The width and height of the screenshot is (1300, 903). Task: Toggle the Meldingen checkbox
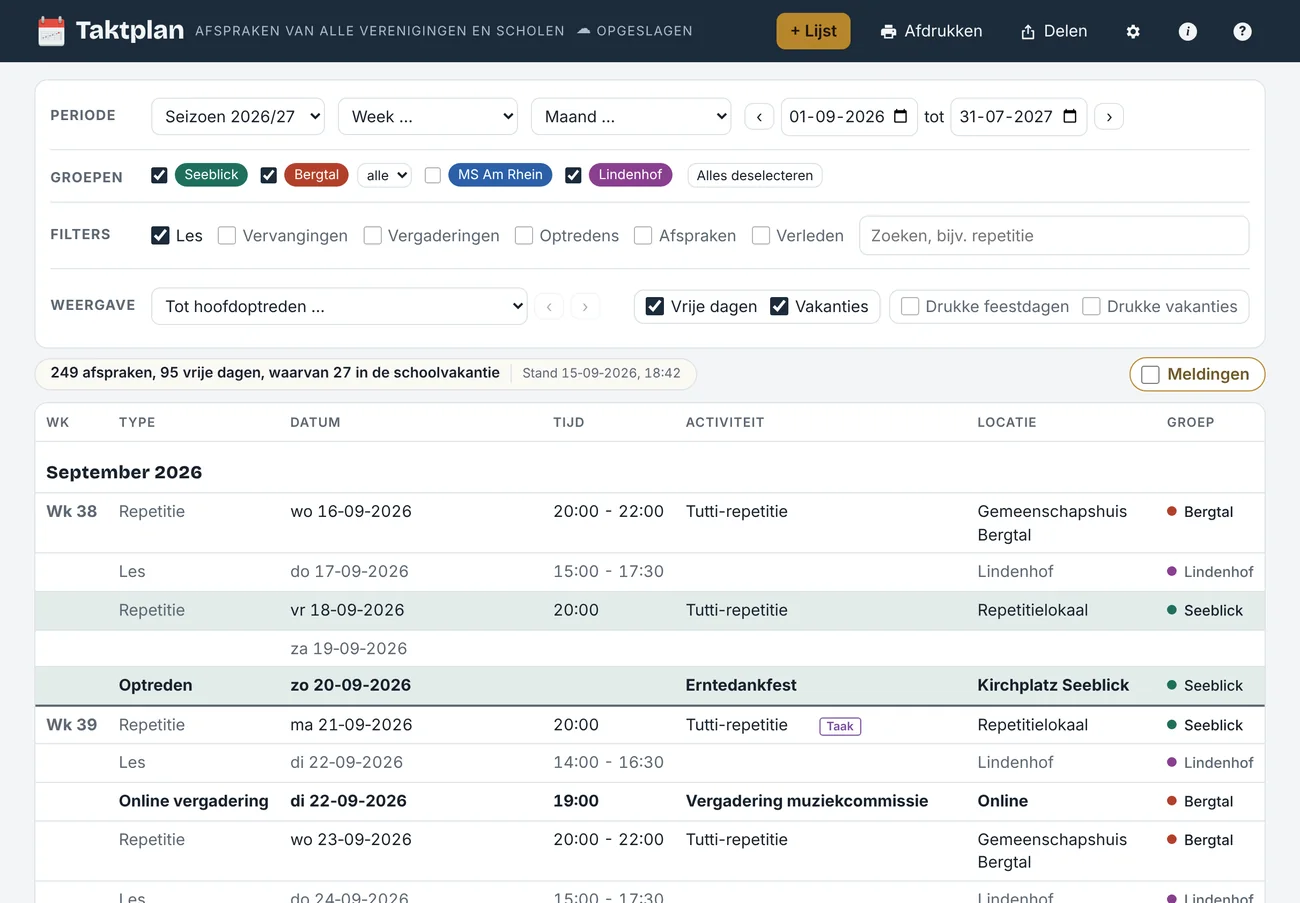1150,374
